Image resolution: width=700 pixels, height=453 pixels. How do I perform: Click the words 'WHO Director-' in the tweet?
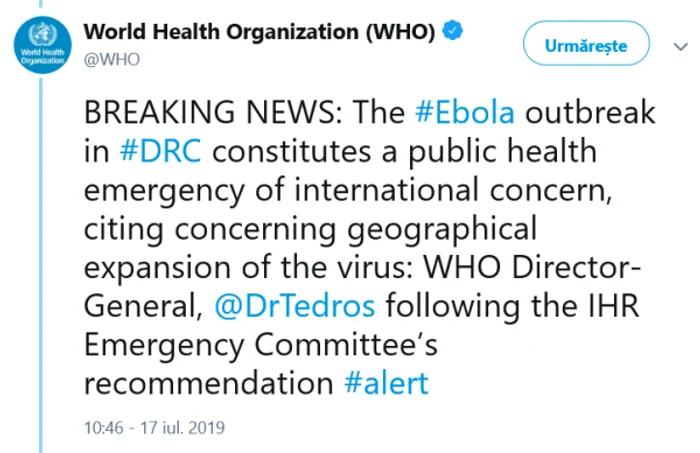532,267
